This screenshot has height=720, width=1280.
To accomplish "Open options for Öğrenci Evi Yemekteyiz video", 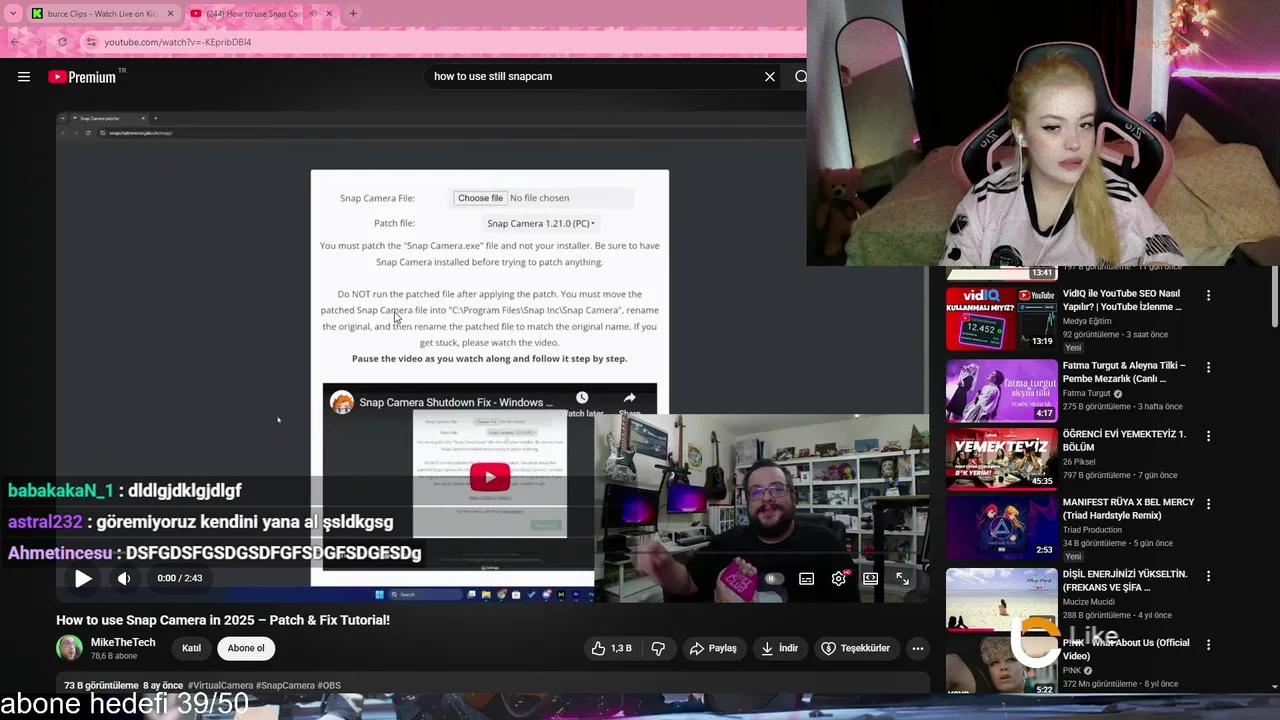I will click(x=1208, y=436).
